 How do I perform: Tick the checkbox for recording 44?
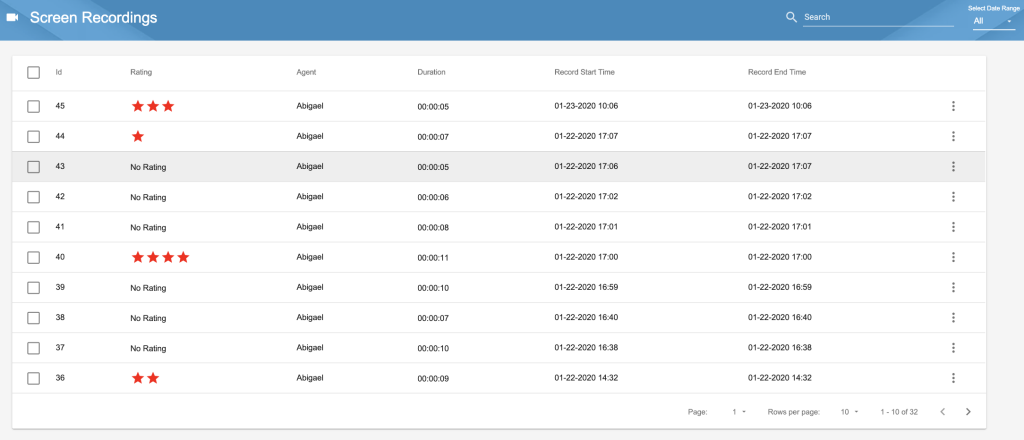pos(33,136)
